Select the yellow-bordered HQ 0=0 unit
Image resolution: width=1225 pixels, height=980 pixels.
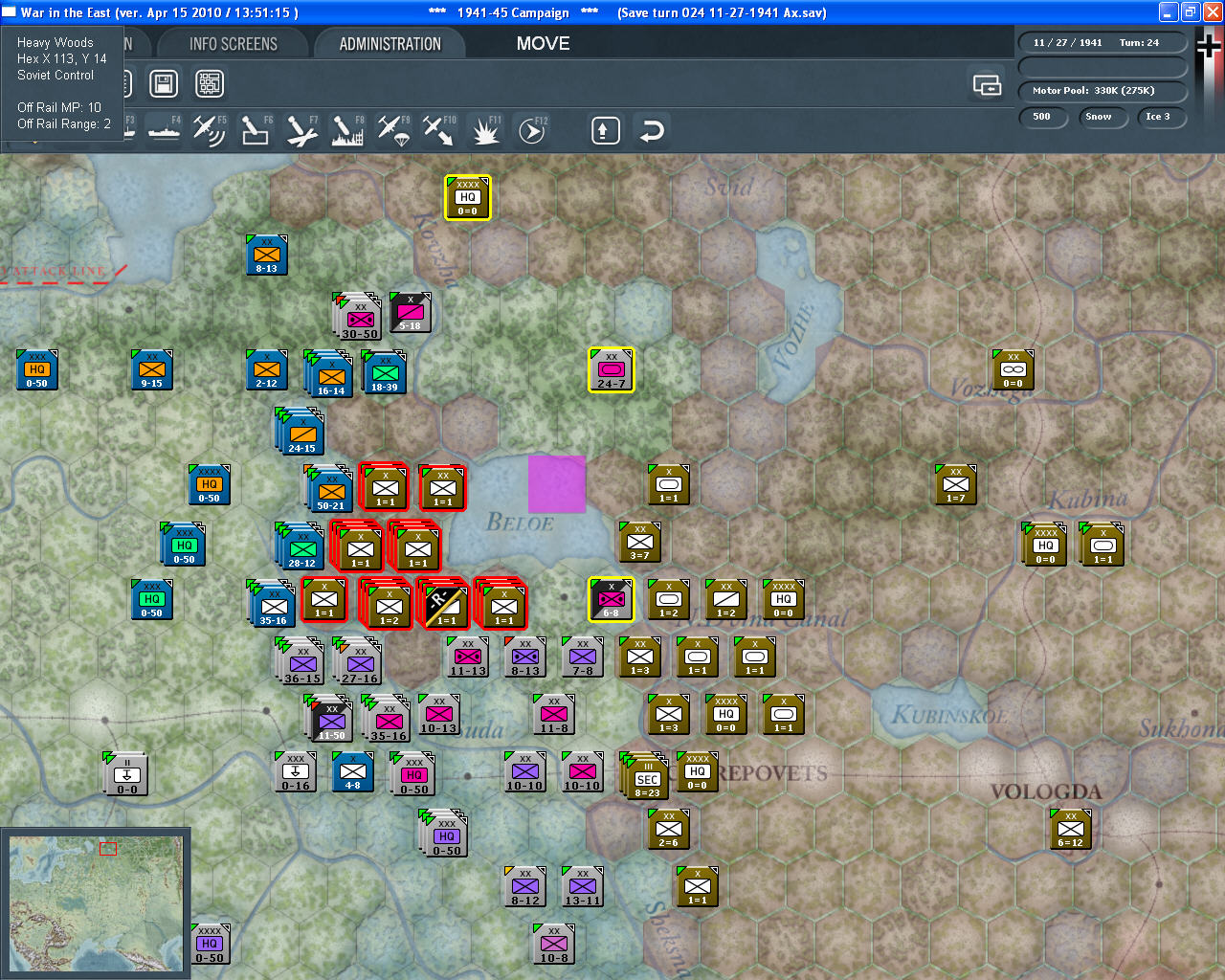point(467,197)
